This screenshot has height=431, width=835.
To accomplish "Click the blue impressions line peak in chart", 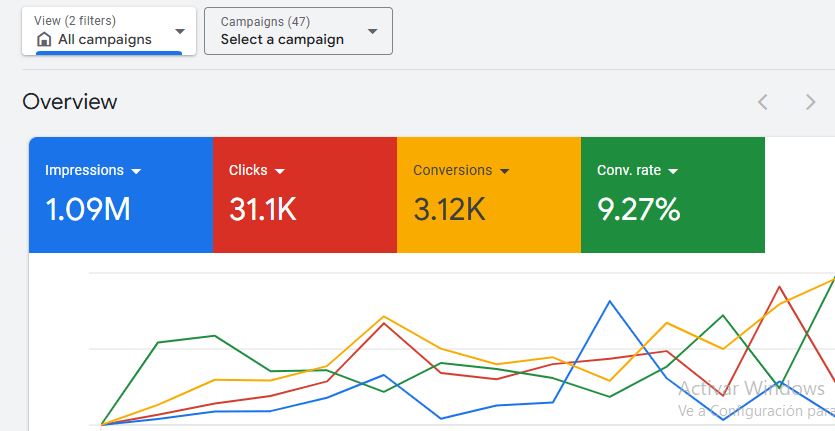I will 609,301.
